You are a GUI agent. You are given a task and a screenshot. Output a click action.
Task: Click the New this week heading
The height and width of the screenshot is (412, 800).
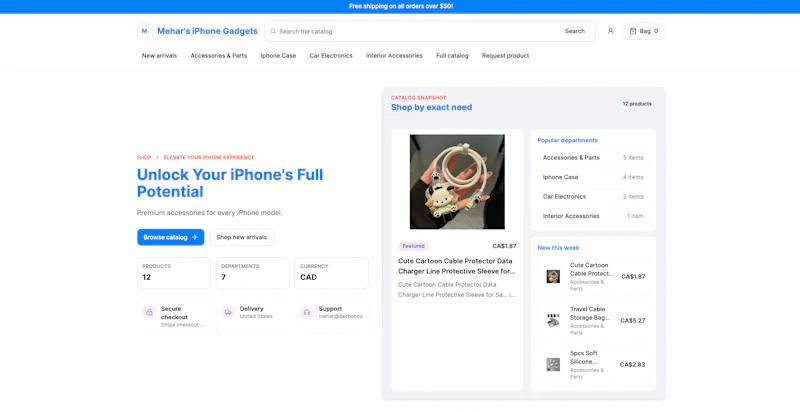pos(558,248)
